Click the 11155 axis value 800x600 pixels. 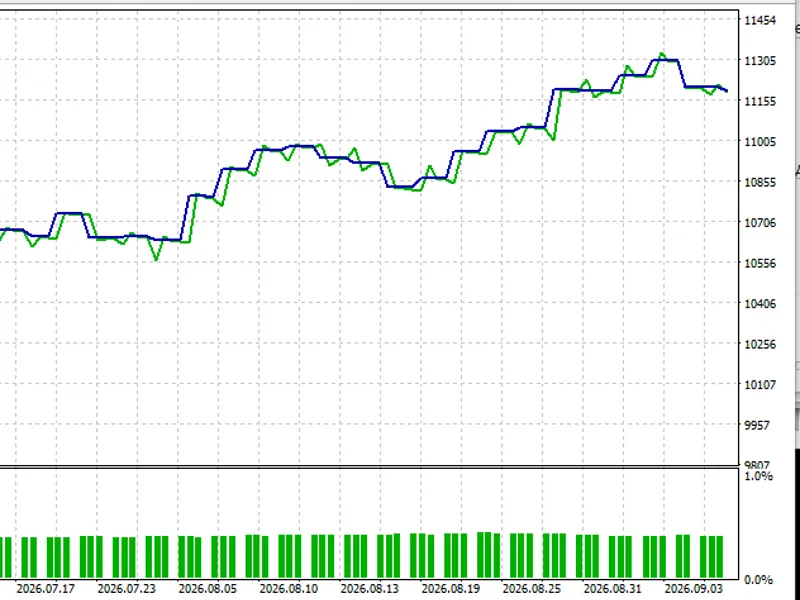pyautogui.click(x=760, y=102)
